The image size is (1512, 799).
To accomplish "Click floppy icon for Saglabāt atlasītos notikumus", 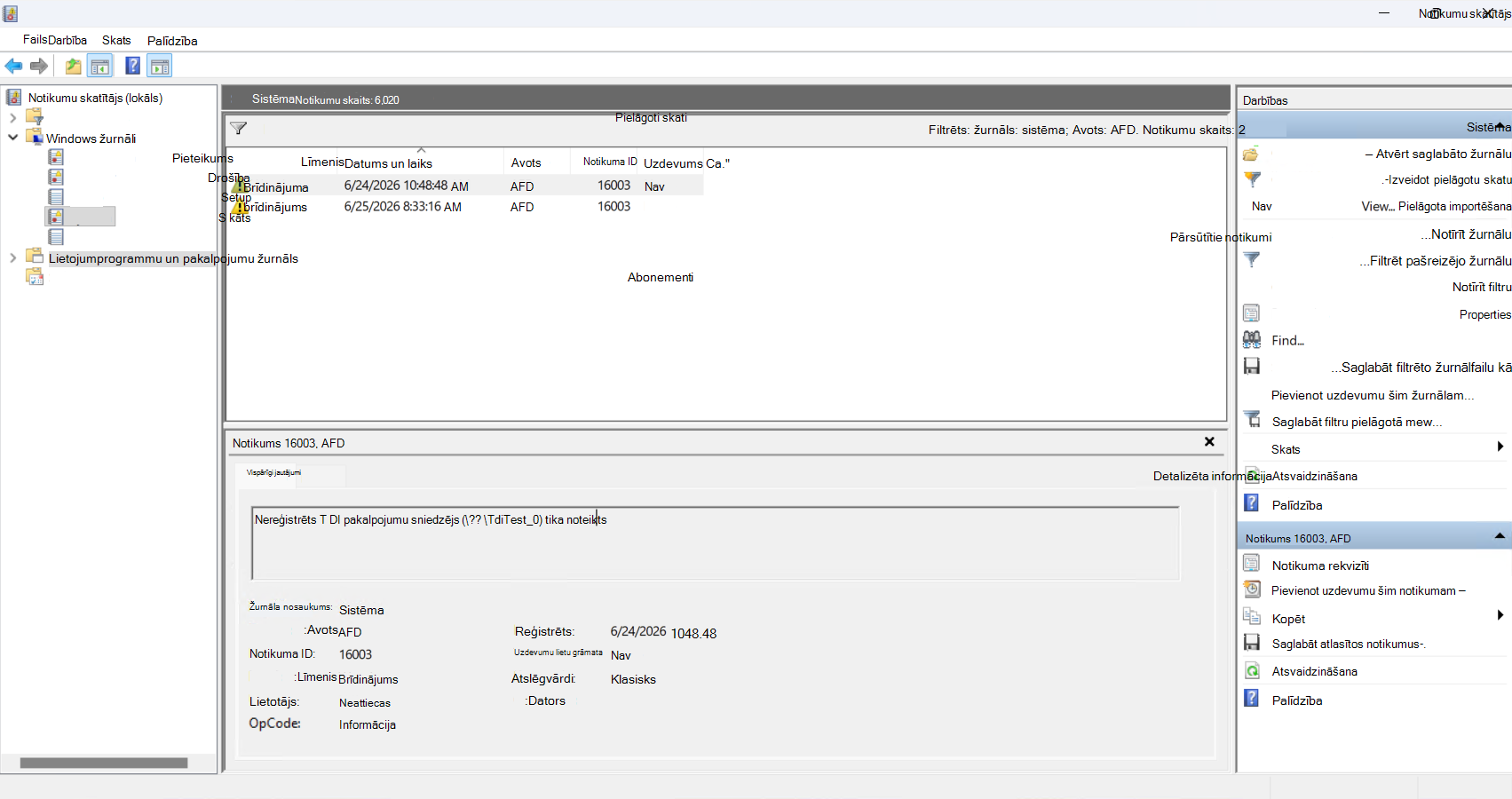I will [1252, 642].
